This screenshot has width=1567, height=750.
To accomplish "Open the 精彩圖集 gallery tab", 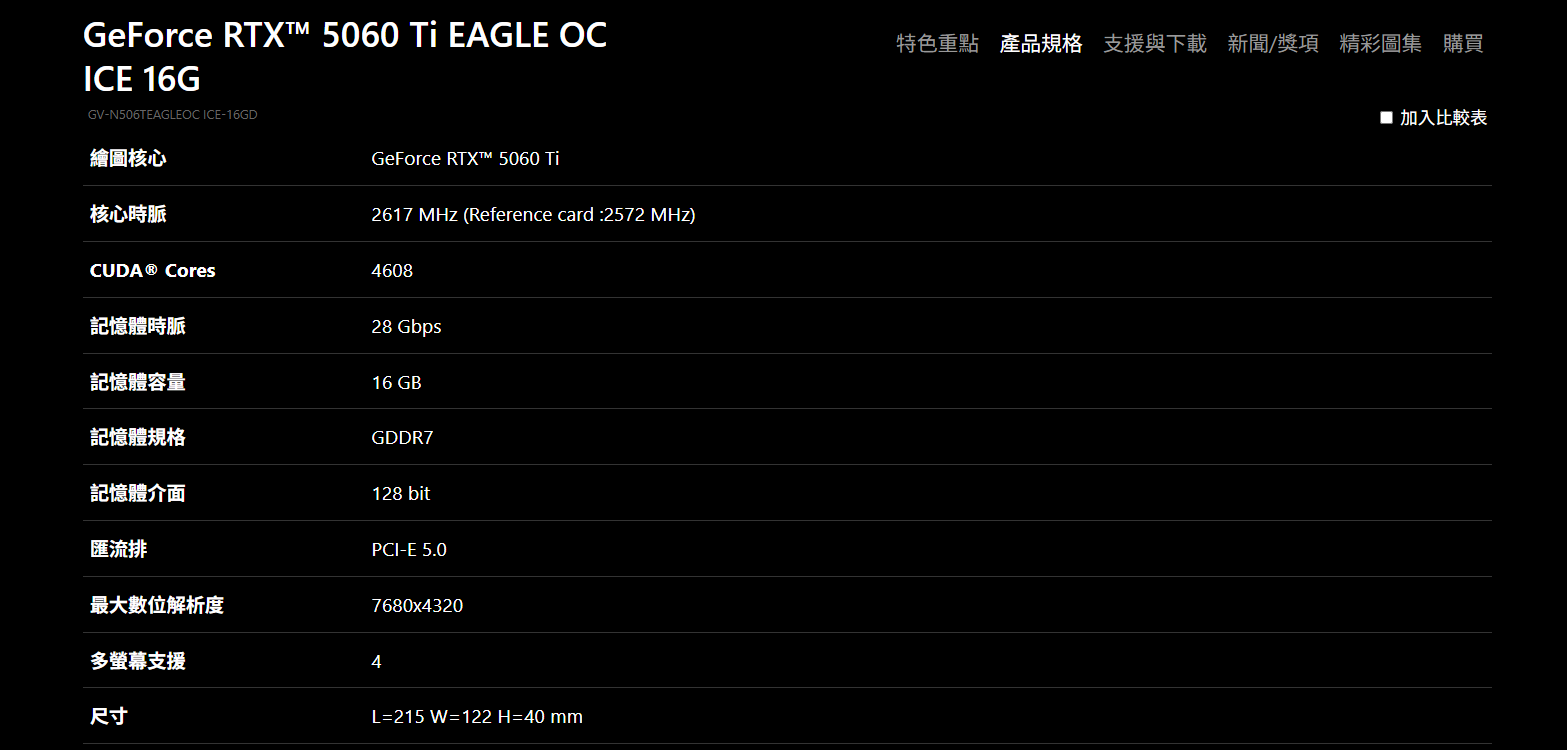I will [x=1380, y=43].
